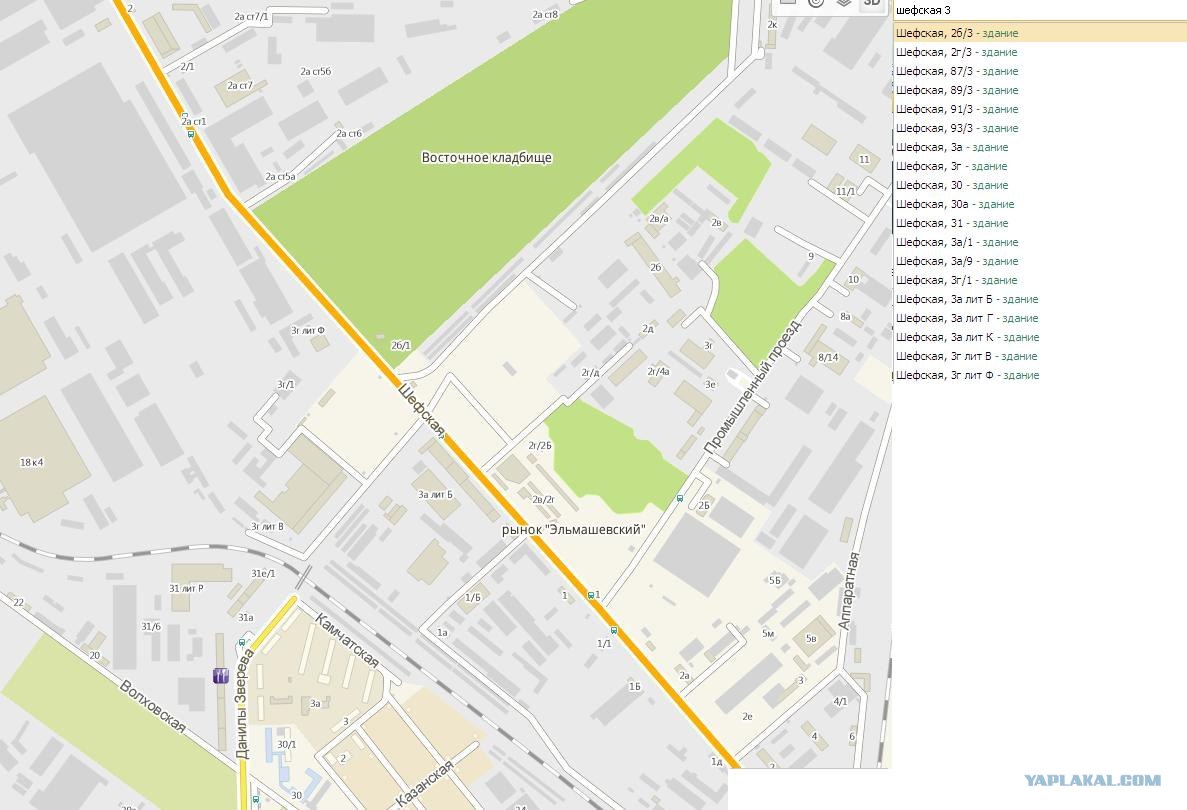Choose suggestion Шефская, 87/3 from list
This screenshot has height=810, width=1187.
tap(1039, 71)
